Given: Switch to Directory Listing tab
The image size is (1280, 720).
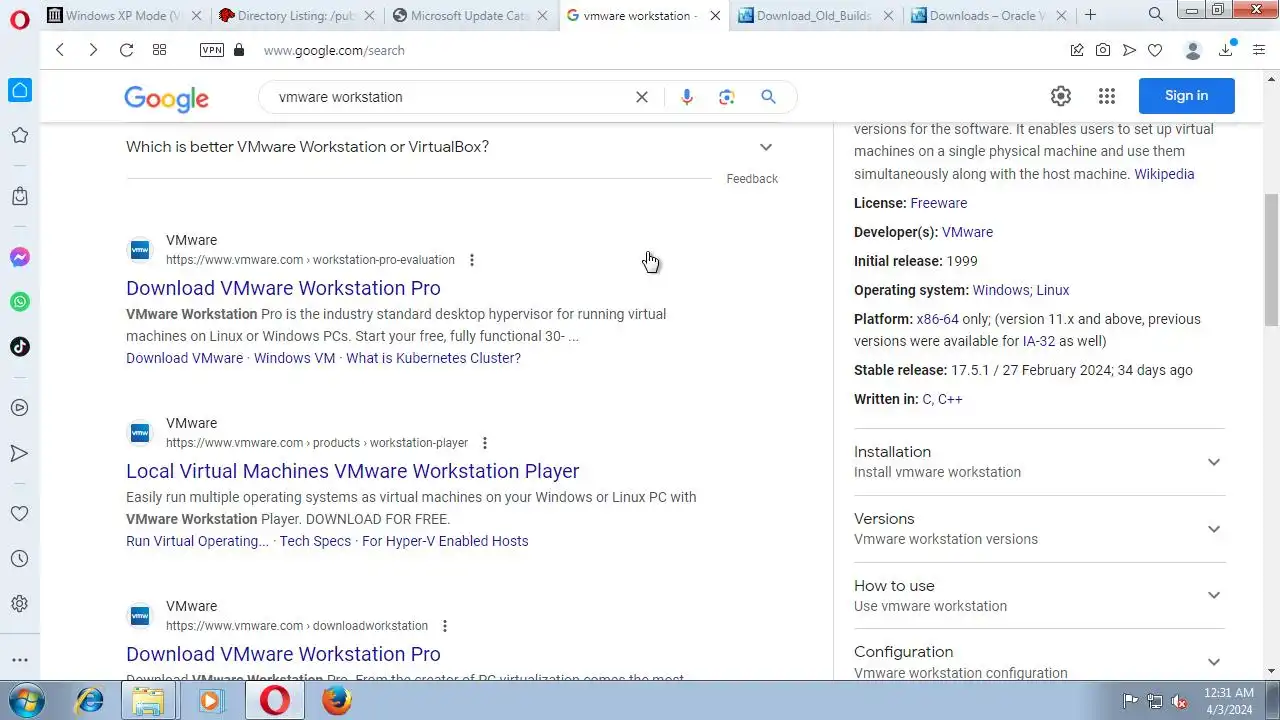Looking at the screenshot, I should 297,15.
